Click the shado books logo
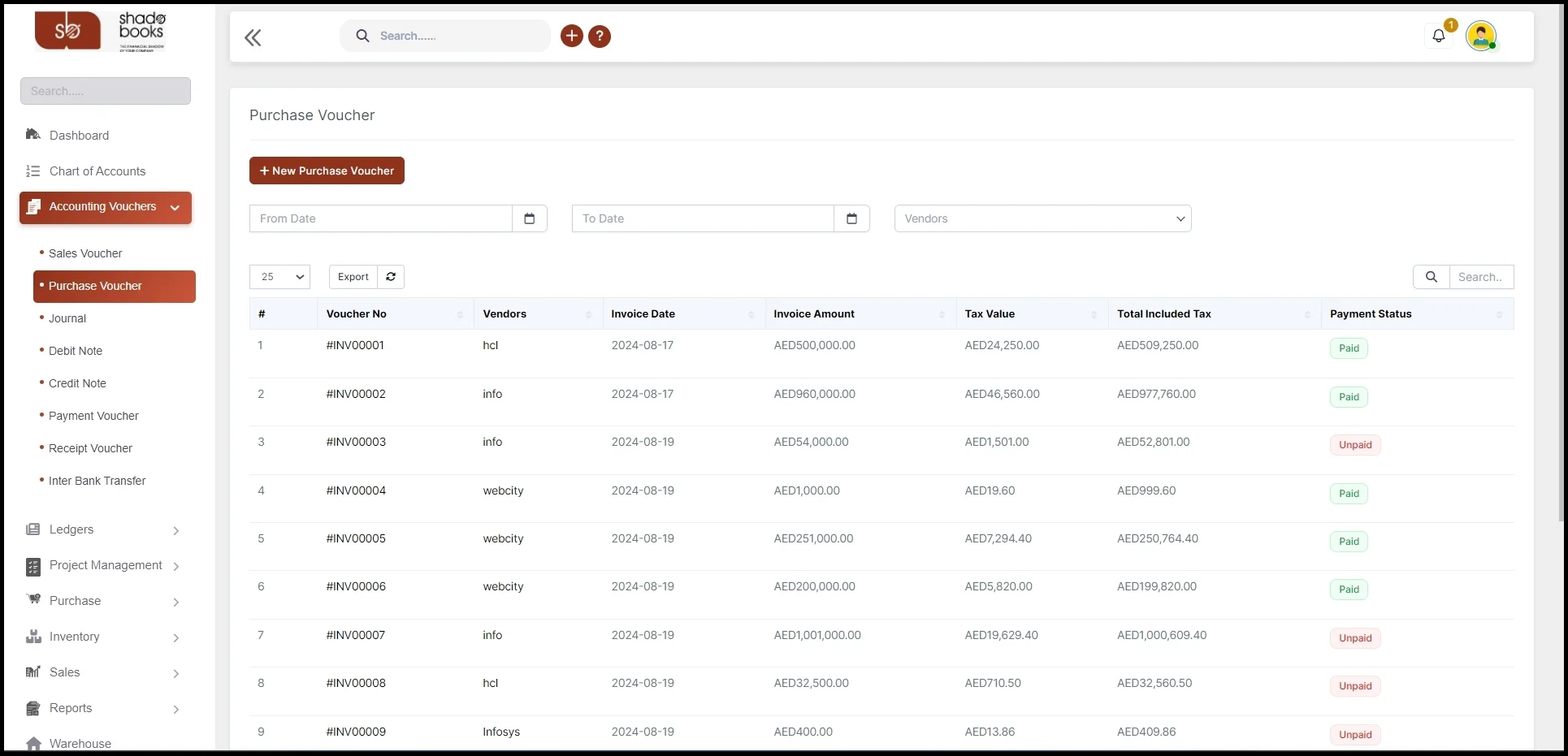The height and width of the screenshot is (756, 1568). pos(101,32)
